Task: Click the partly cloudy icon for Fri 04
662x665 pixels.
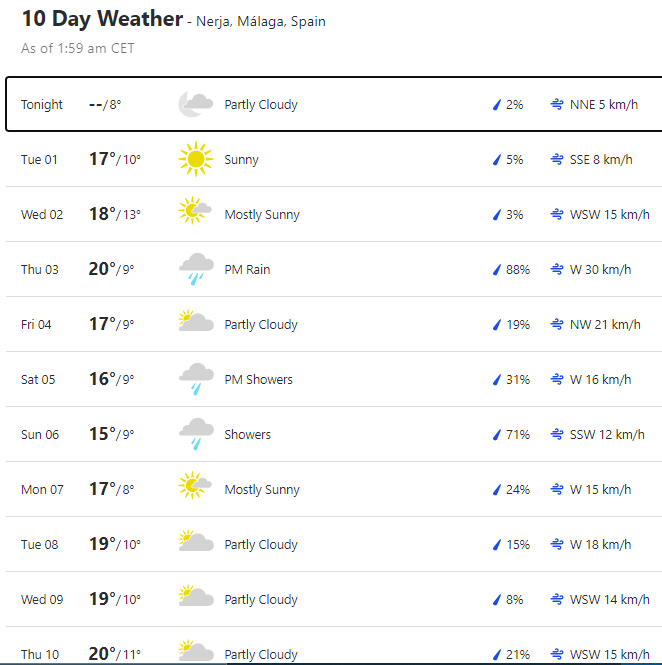Action: tap(195, 324)
